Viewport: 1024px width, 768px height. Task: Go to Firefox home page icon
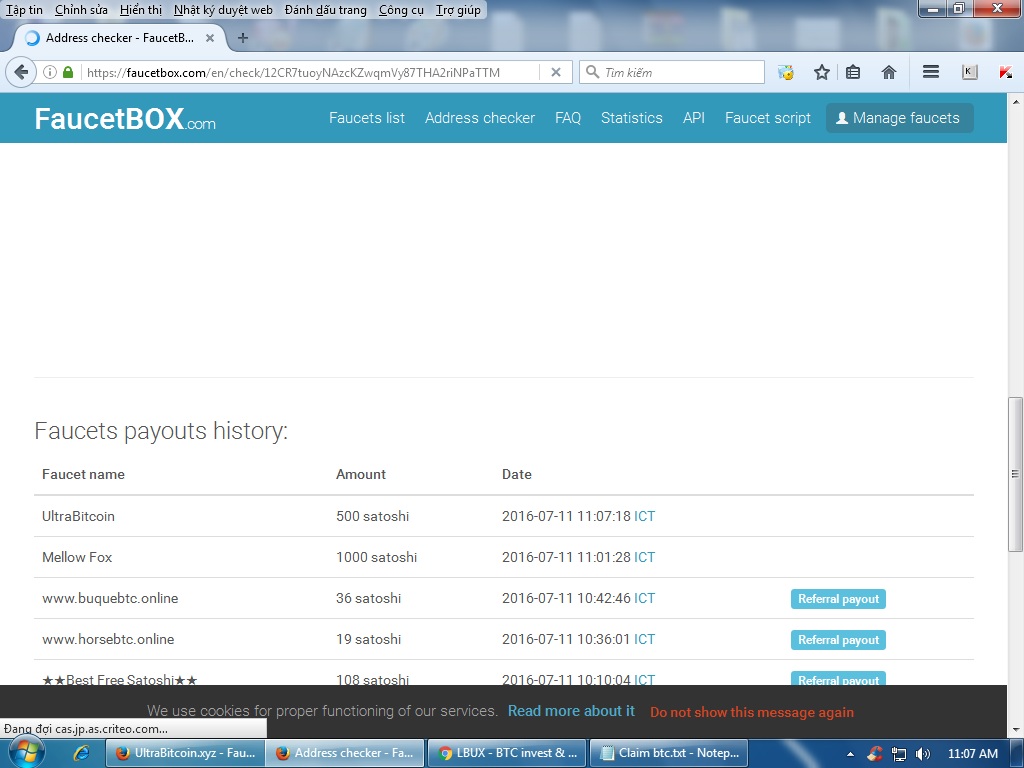tap(889, 72)
